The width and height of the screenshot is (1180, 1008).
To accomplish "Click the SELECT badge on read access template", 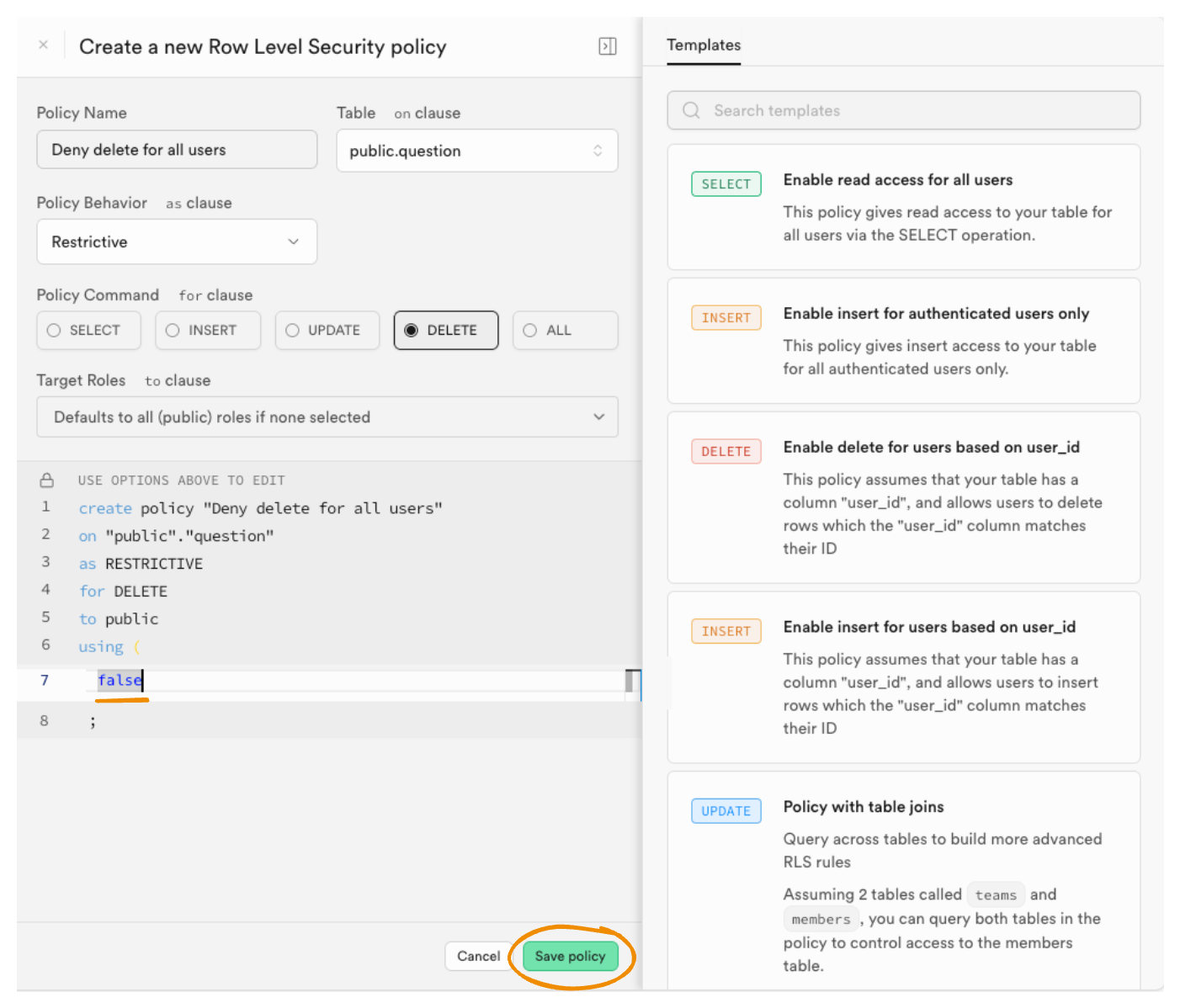I will [726, 184].
